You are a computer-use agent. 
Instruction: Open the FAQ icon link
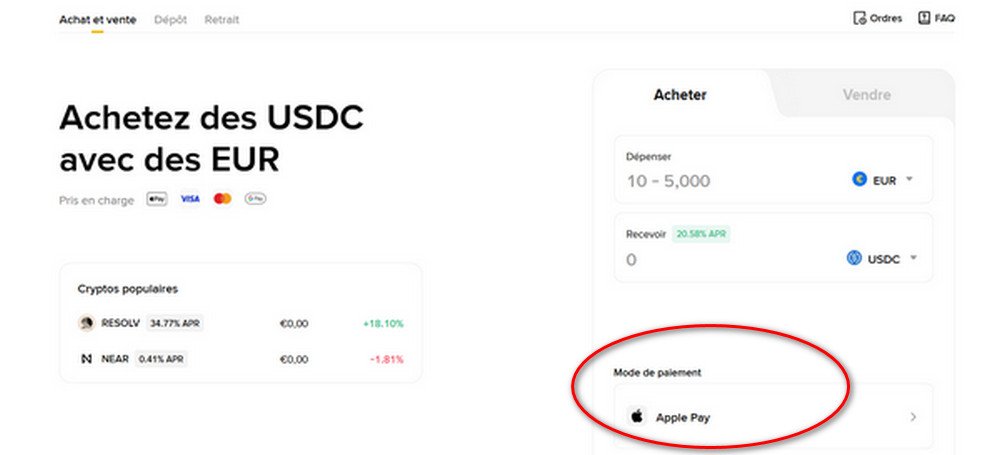(924, 18)
